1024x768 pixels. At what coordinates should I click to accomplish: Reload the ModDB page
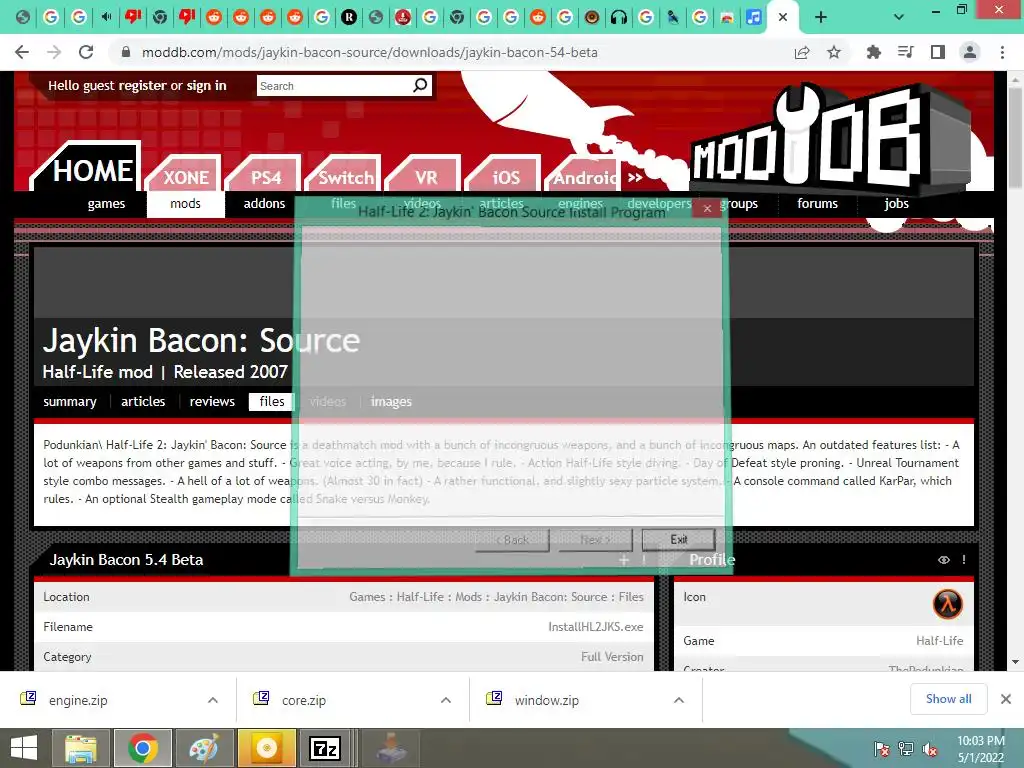[86, 52]
